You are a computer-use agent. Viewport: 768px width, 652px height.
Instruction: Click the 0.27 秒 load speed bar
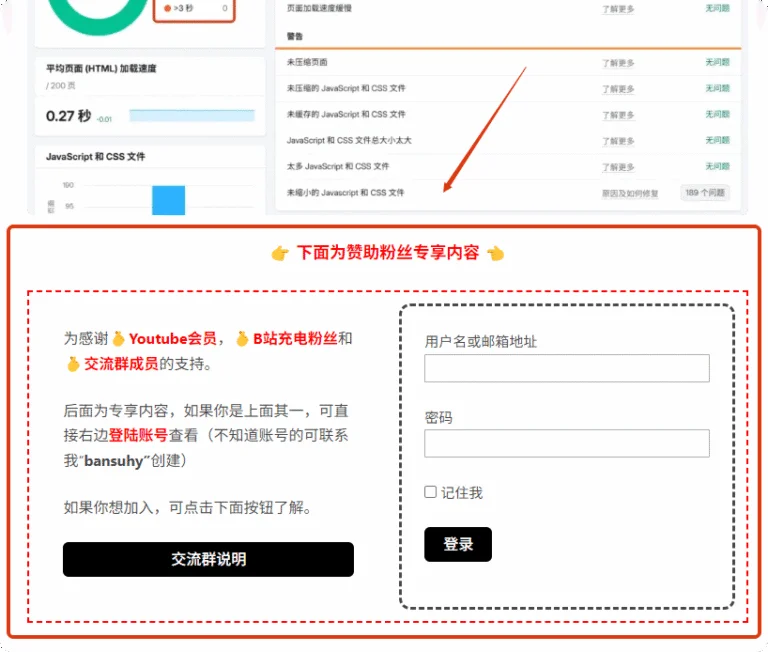190,116
